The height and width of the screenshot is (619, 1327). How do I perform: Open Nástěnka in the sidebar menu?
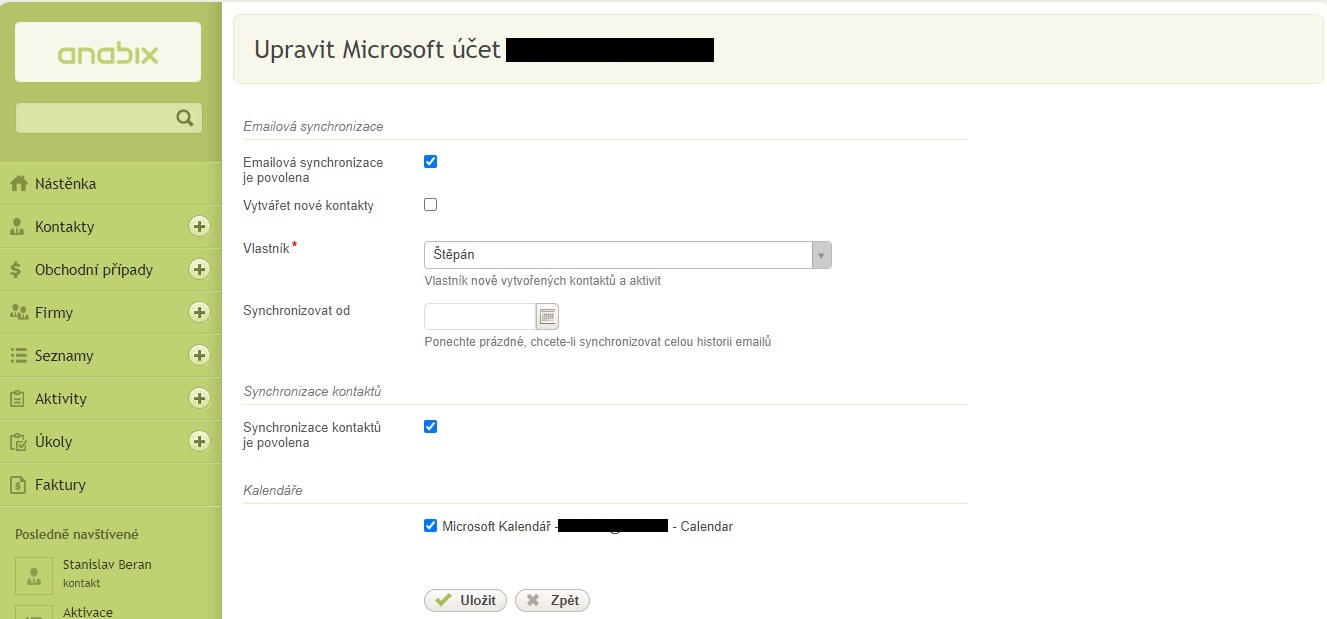[65, 184]
